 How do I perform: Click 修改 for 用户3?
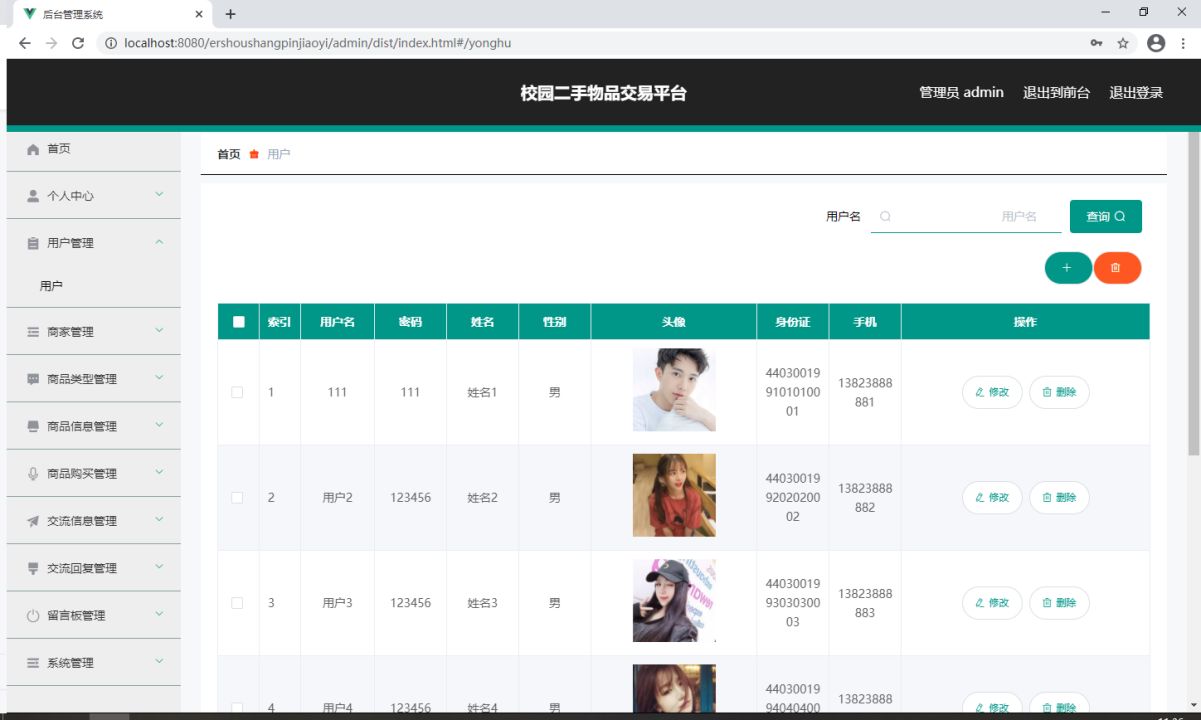point(992,603)
